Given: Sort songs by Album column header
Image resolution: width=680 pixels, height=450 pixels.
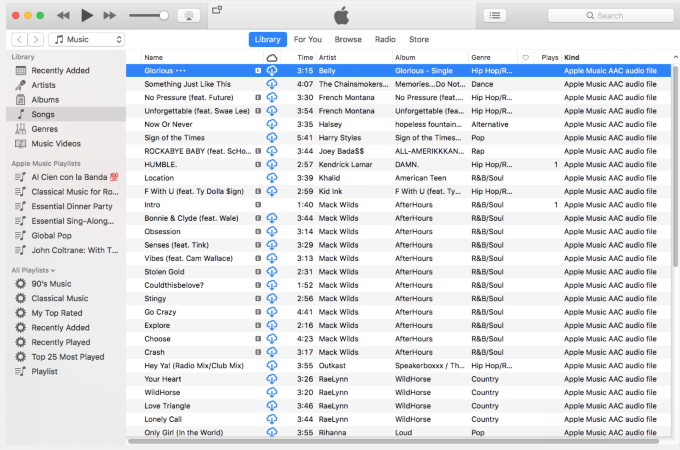Looking at the screenshot, I should pyautogui.click(x=430, y=58).
